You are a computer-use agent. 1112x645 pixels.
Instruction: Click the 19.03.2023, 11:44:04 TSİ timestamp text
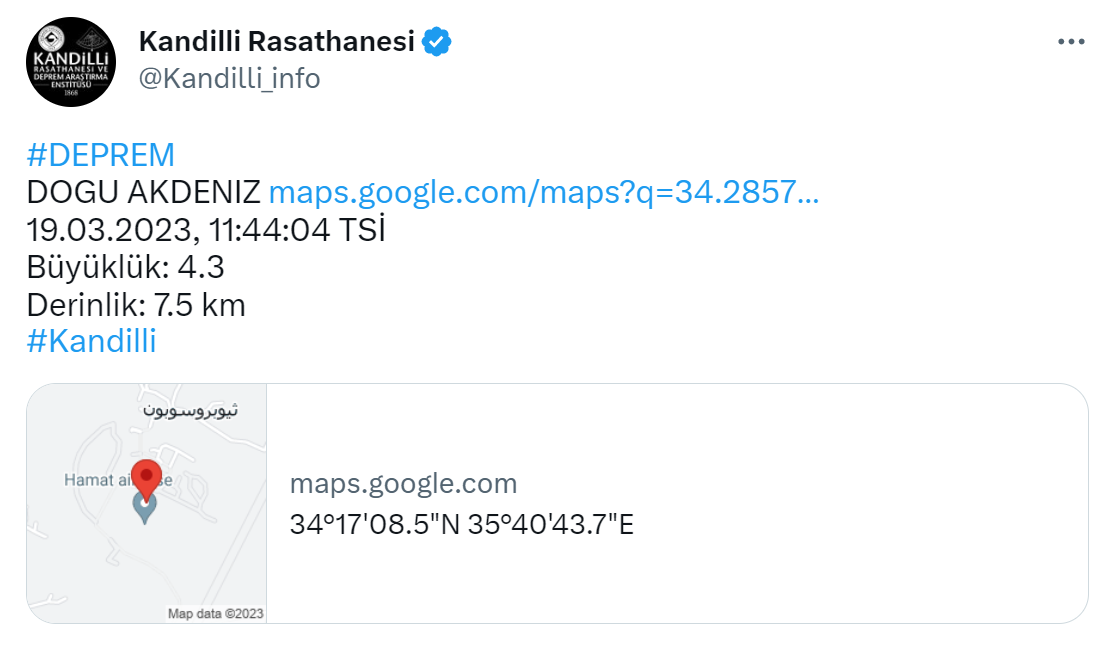(206, 230)
